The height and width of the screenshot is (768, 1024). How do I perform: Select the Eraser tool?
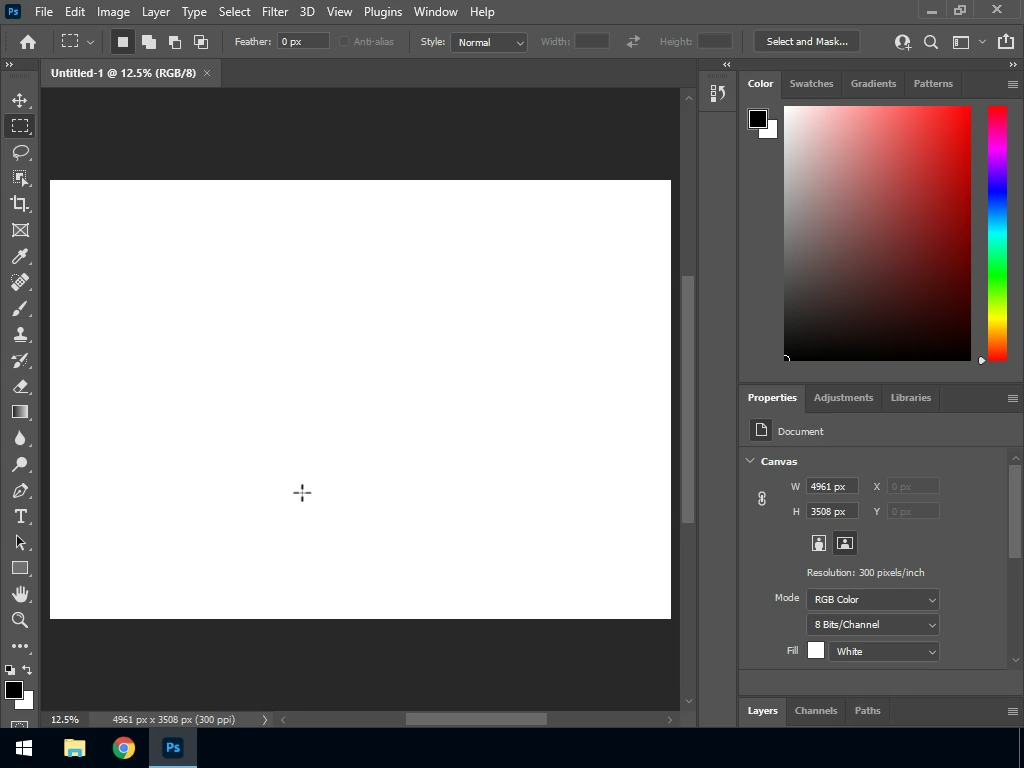tap(20, 386)
